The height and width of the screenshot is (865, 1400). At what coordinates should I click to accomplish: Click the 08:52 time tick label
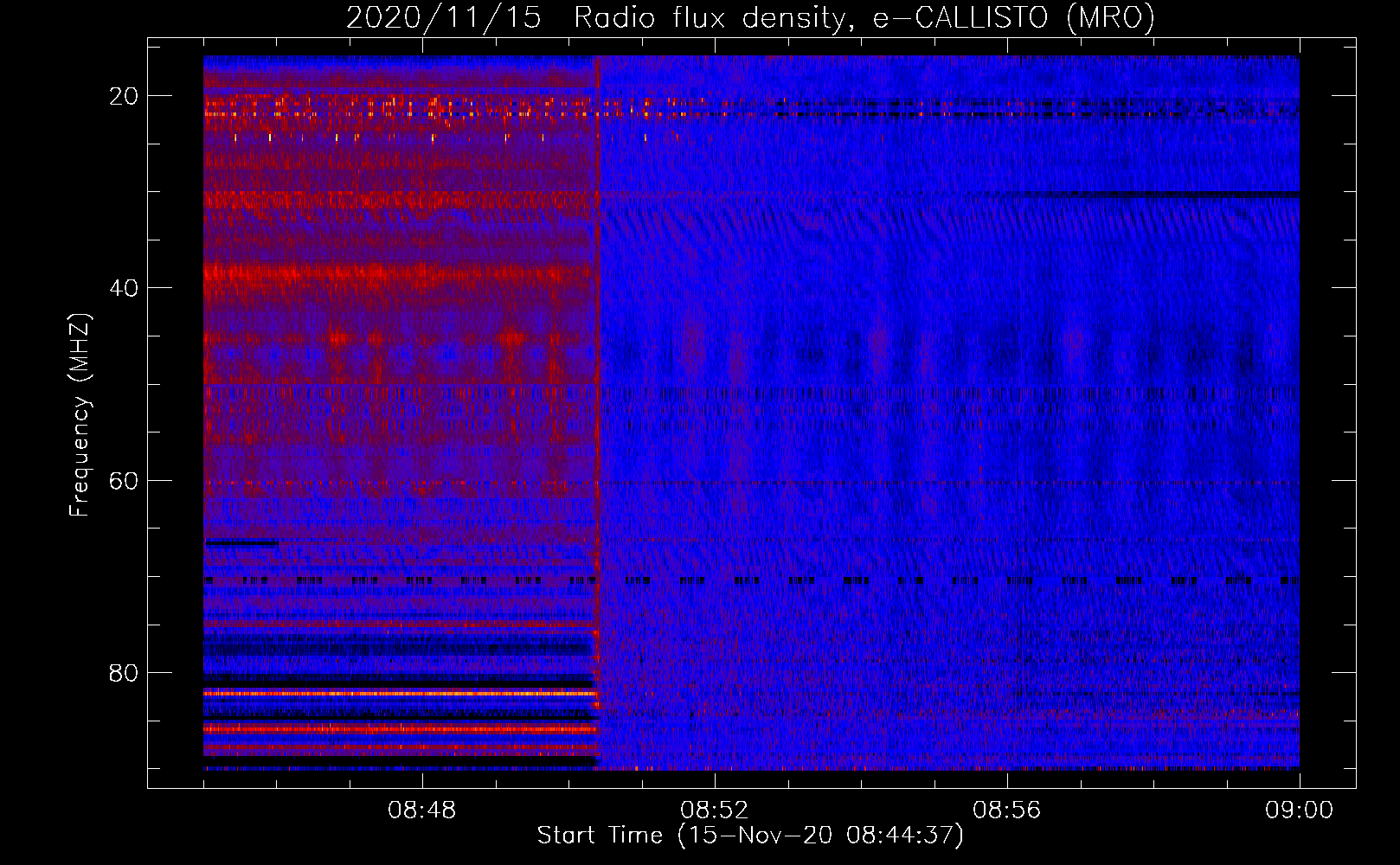[x=715, y=811]
